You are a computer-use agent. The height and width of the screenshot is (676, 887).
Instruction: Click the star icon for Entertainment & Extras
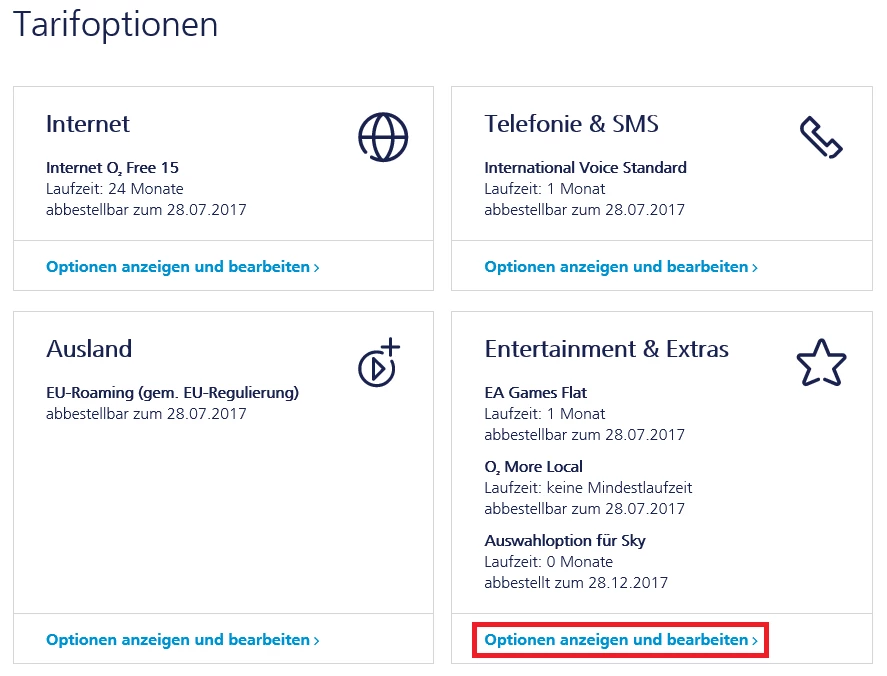pos(821,363)
